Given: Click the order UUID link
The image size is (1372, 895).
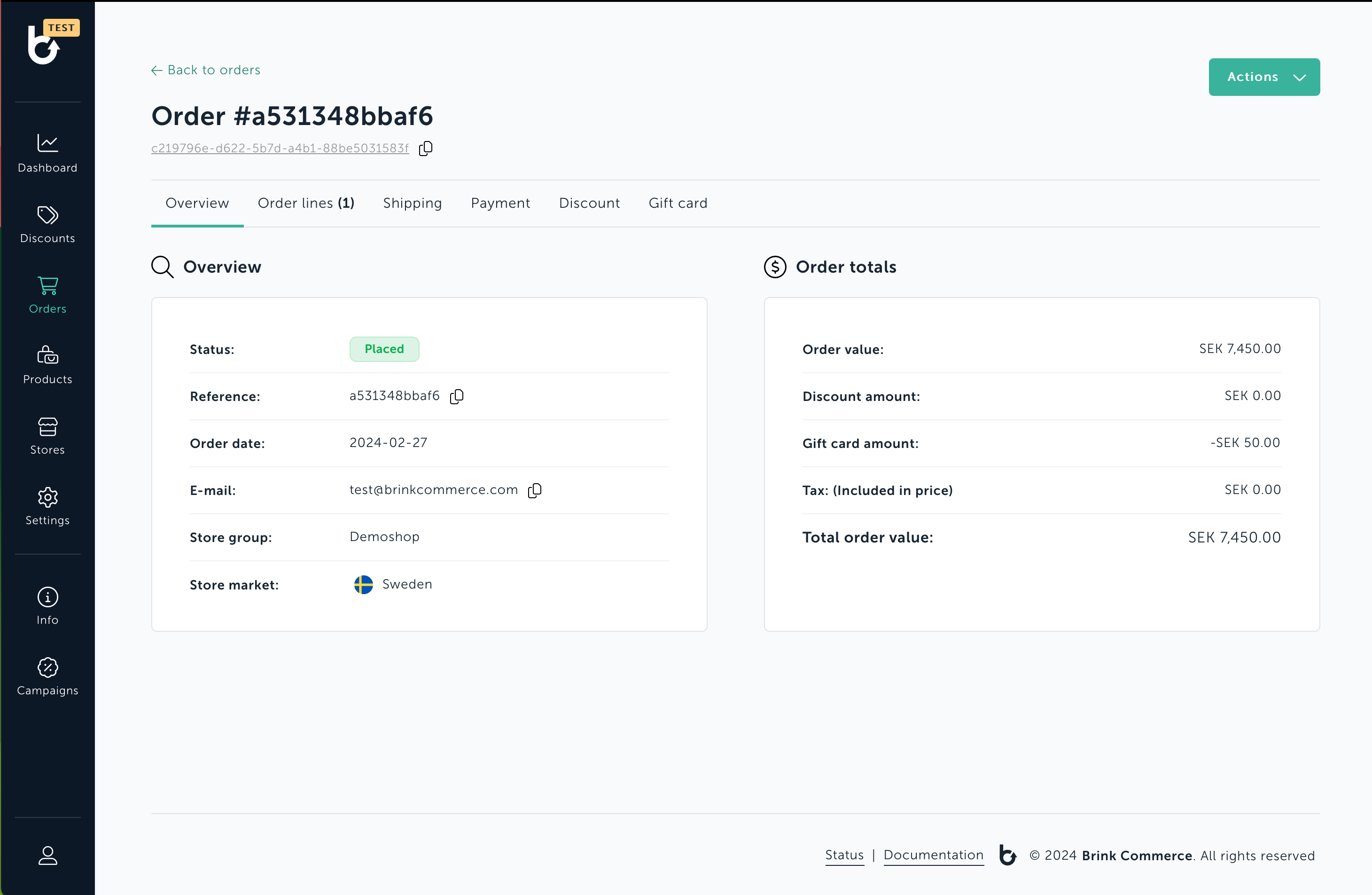Looking at the screenshot, I should point(280,148).
